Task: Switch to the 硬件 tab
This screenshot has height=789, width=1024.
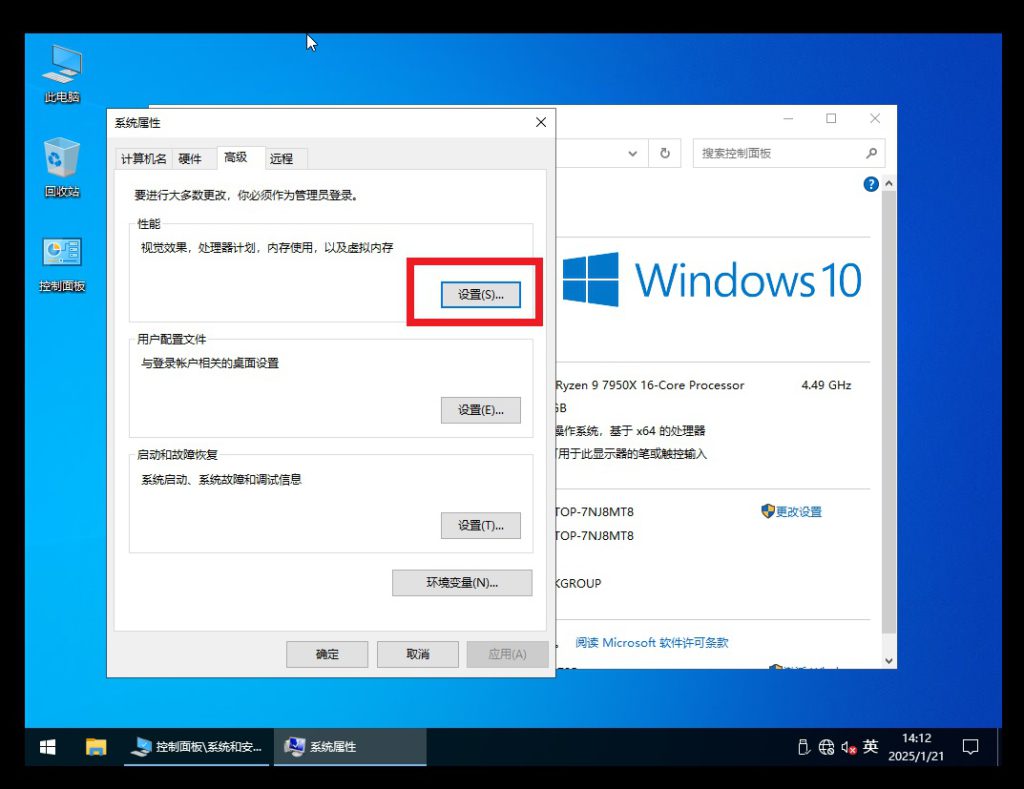Action: [190, 158]
